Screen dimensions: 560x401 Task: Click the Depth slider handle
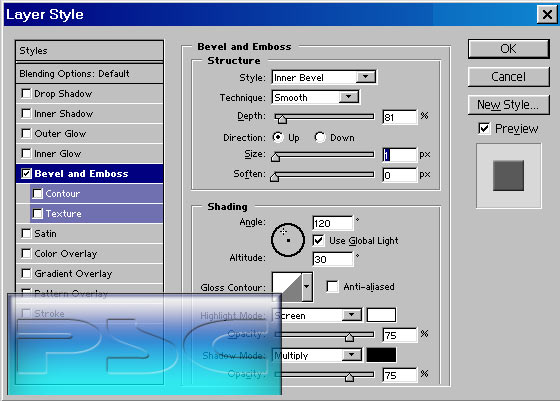tap(282, 119)
